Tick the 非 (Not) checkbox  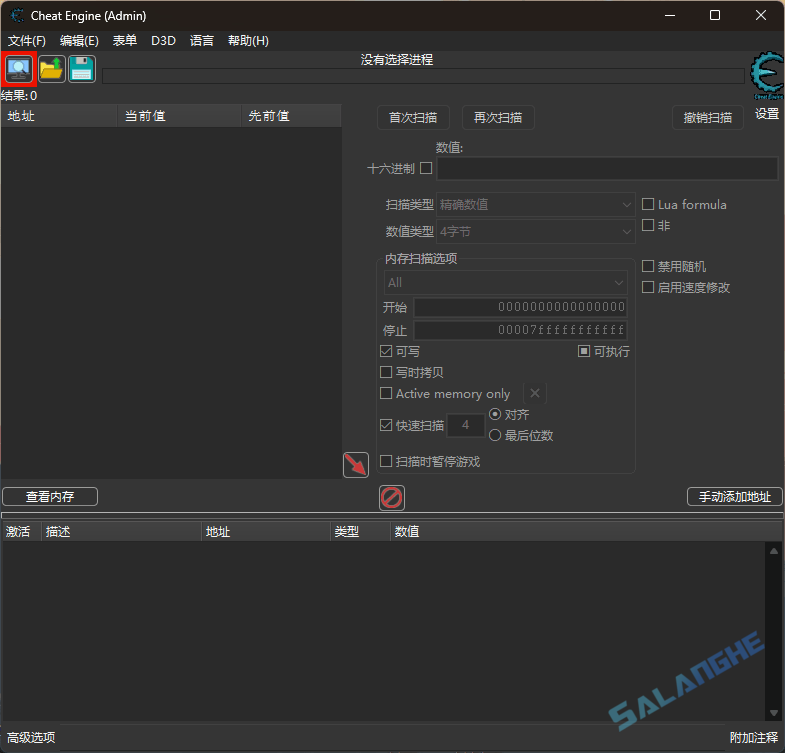click(x=648, y=225)
